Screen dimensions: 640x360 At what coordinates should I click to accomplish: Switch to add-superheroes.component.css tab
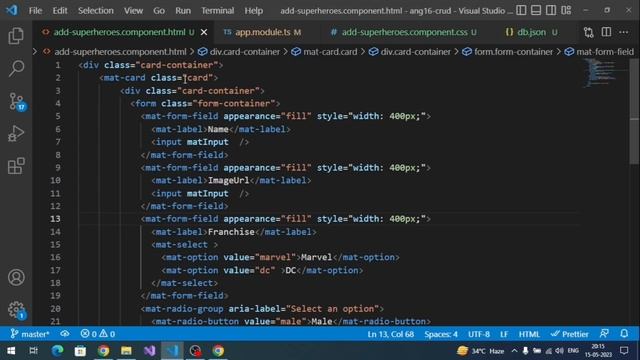(403, 32)
